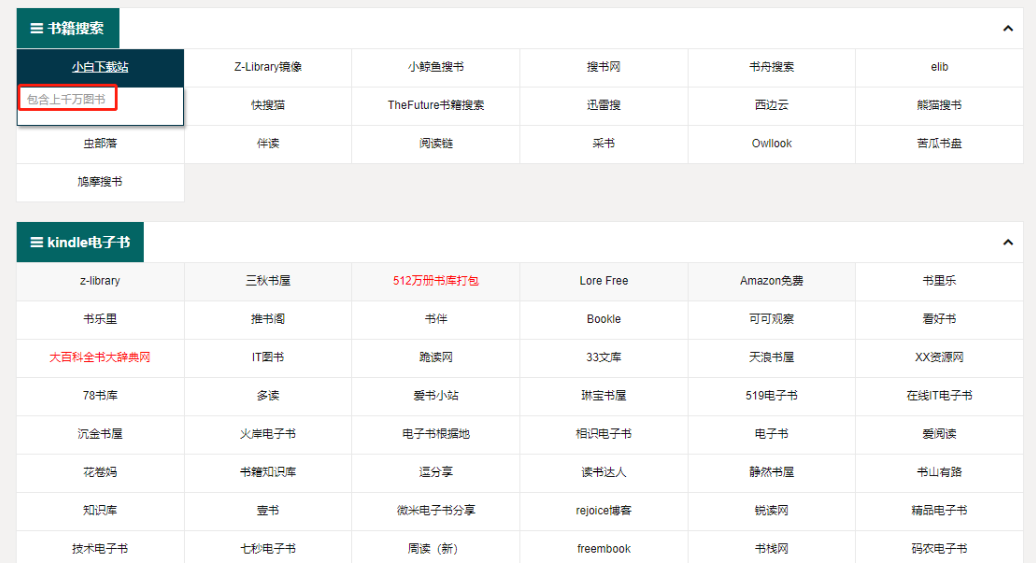This screenshot has width=1036, height=563.
Task: Visit the rejoice博客 site
Action: pyautogui.click(x=604, y=511)
